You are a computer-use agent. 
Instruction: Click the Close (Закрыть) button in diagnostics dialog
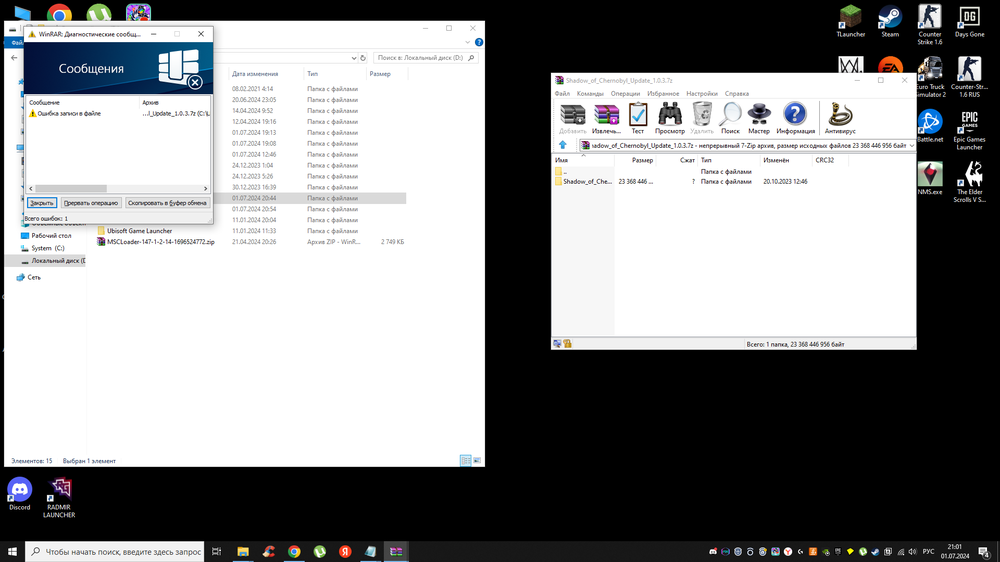(x=42, y=203)
